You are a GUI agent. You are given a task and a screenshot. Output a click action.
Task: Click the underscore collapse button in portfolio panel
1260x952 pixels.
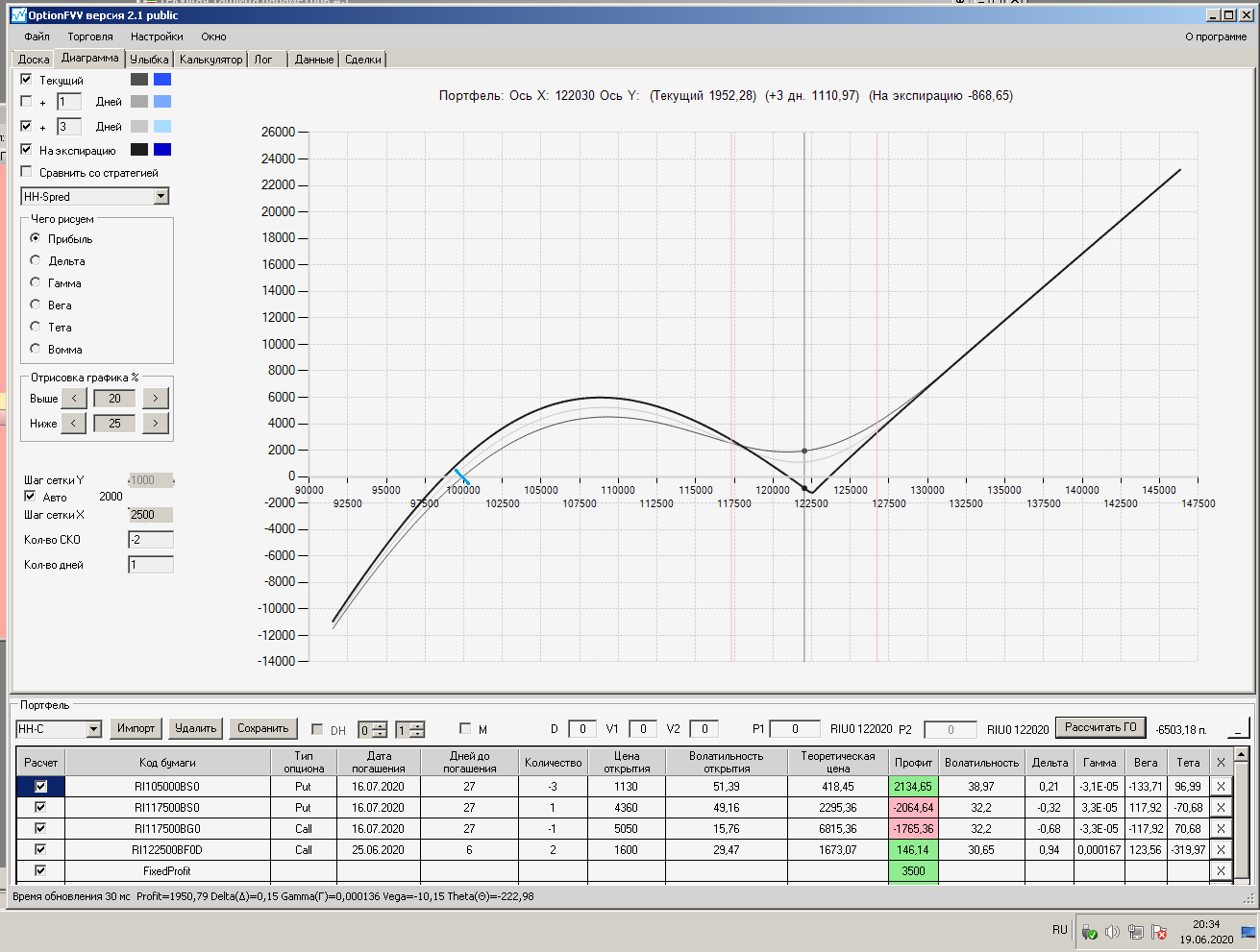coord(1238,729)
